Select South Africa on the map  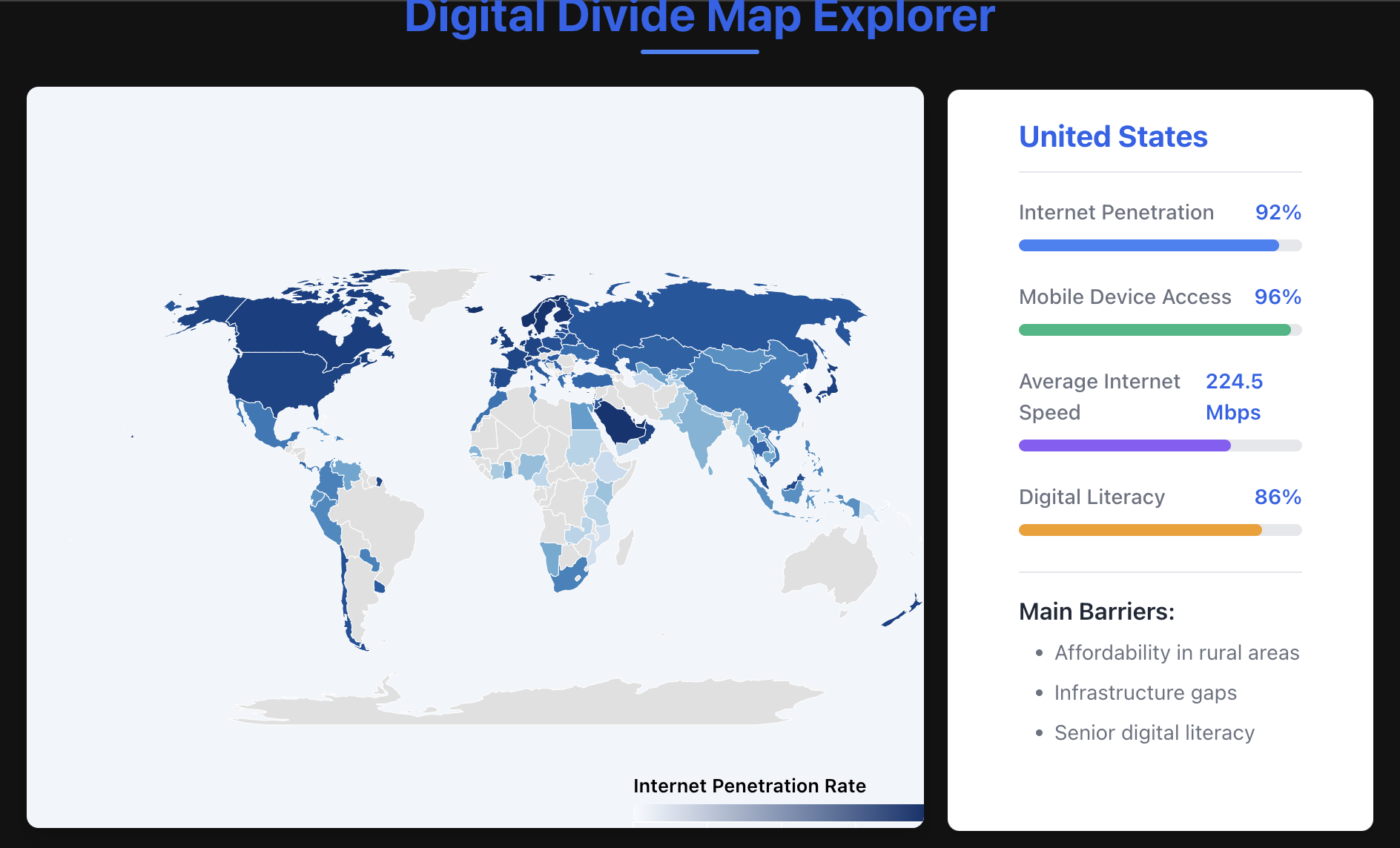571,577
